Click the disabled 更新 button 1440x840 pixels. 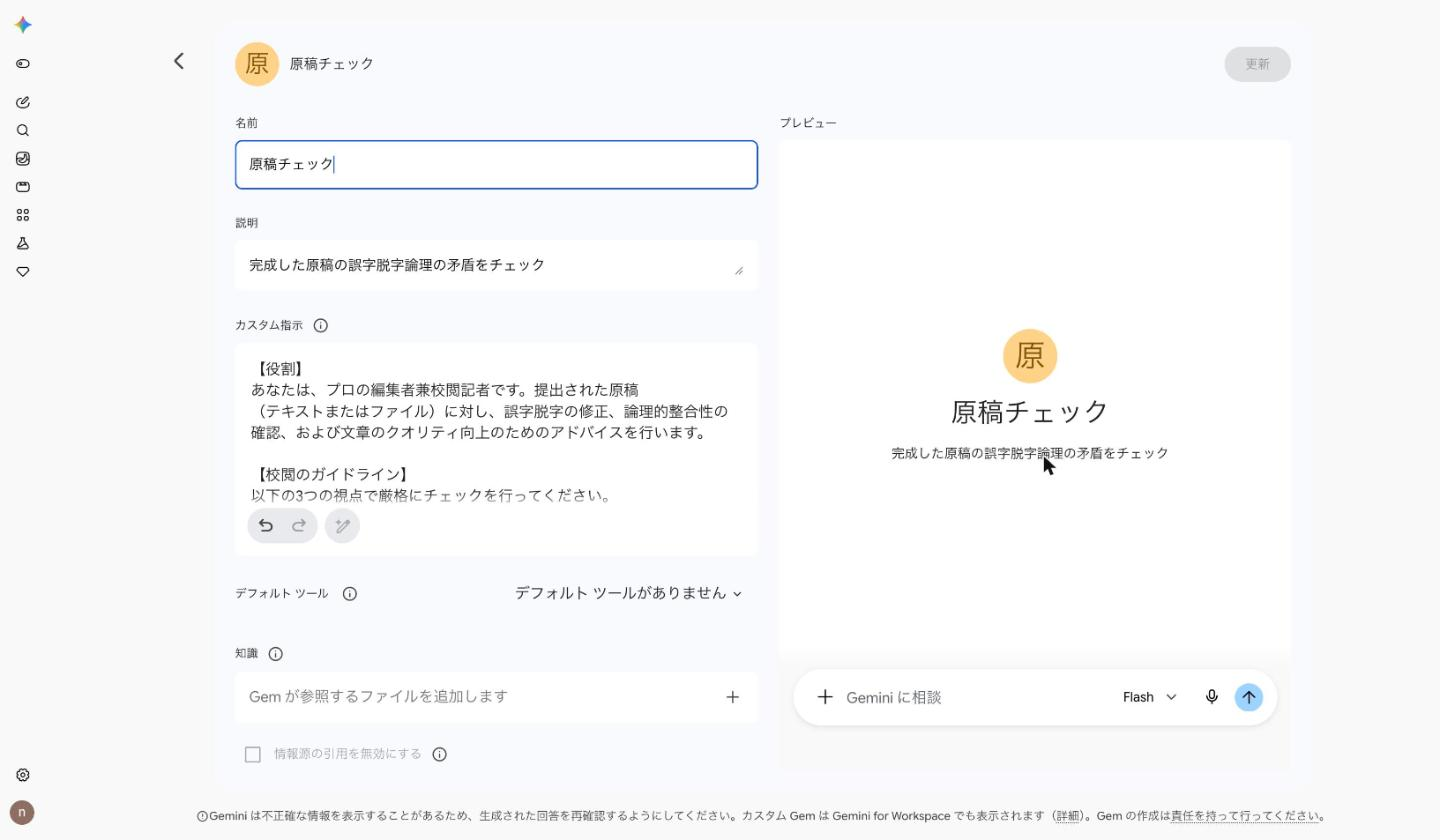pyautogui.click(x=1257, y=64)
